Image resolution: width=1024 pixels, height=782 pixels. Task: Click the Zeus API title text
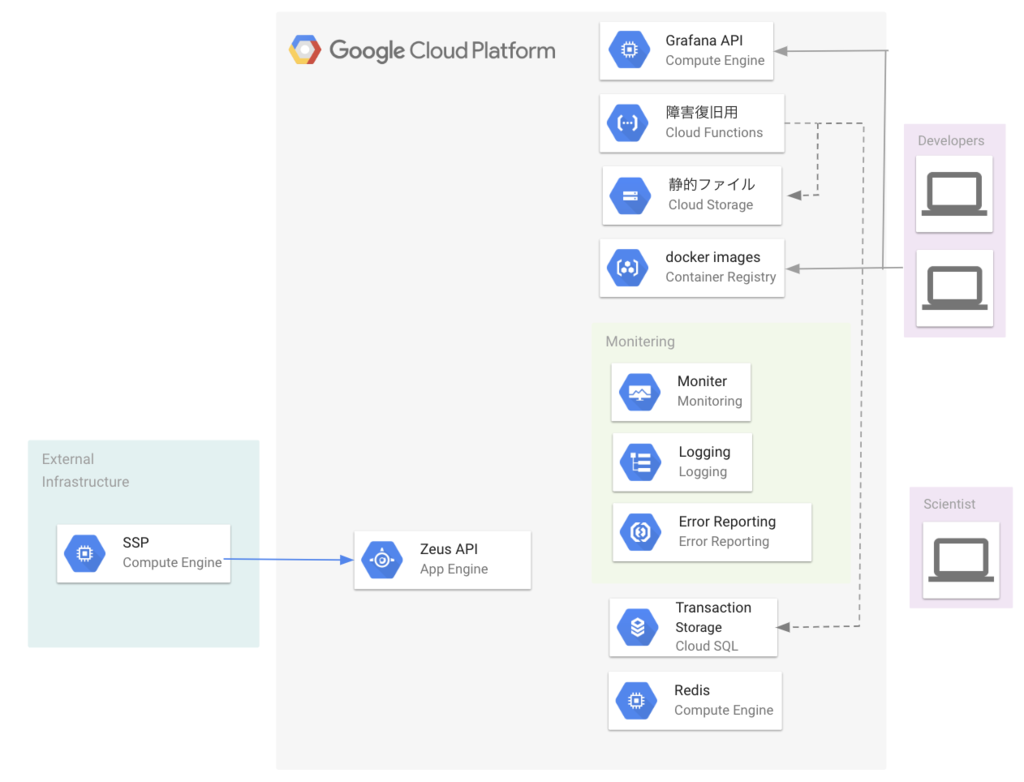[x=449, y=549]
